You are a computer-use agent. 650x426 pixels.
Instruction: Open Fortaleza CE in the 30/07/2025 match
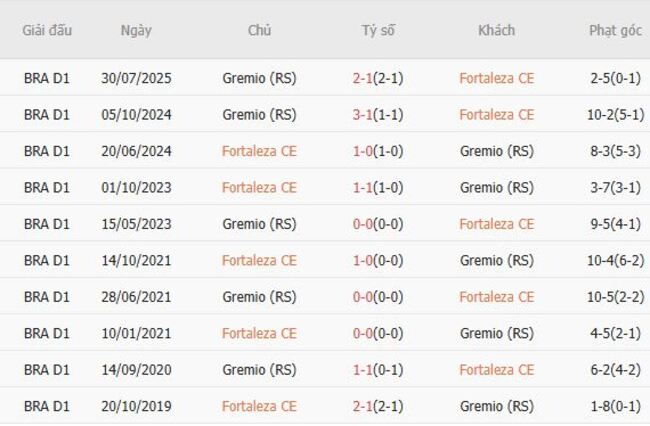tap(496, 78)
